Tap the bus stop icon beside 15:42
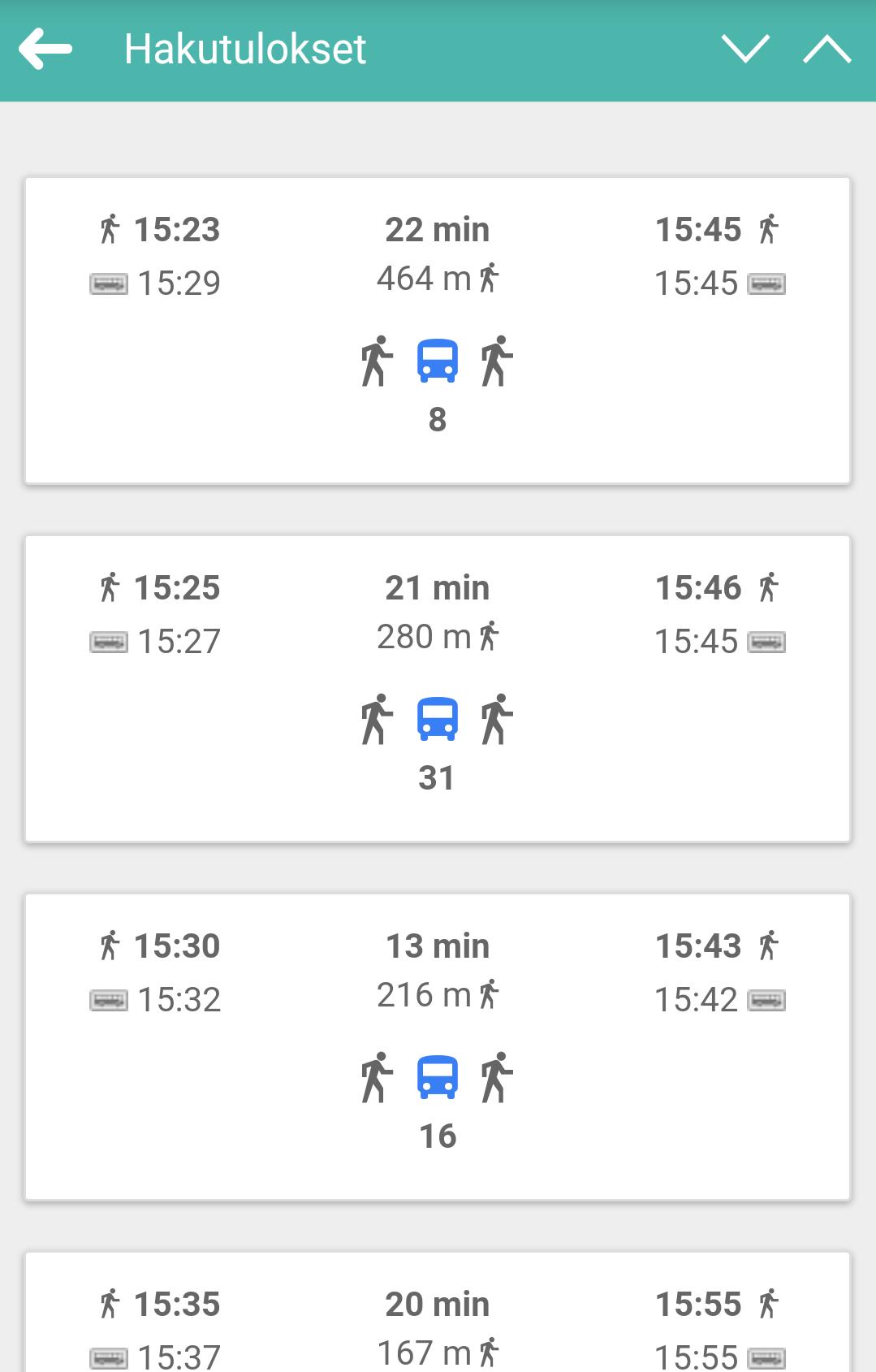 tap(766, 1000)
